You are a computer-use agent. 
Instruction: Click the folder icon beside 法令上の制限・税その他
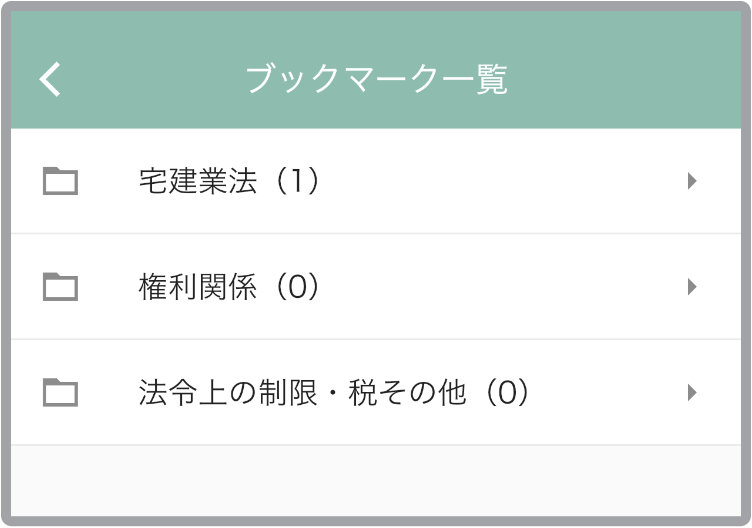tap(60, 392)
